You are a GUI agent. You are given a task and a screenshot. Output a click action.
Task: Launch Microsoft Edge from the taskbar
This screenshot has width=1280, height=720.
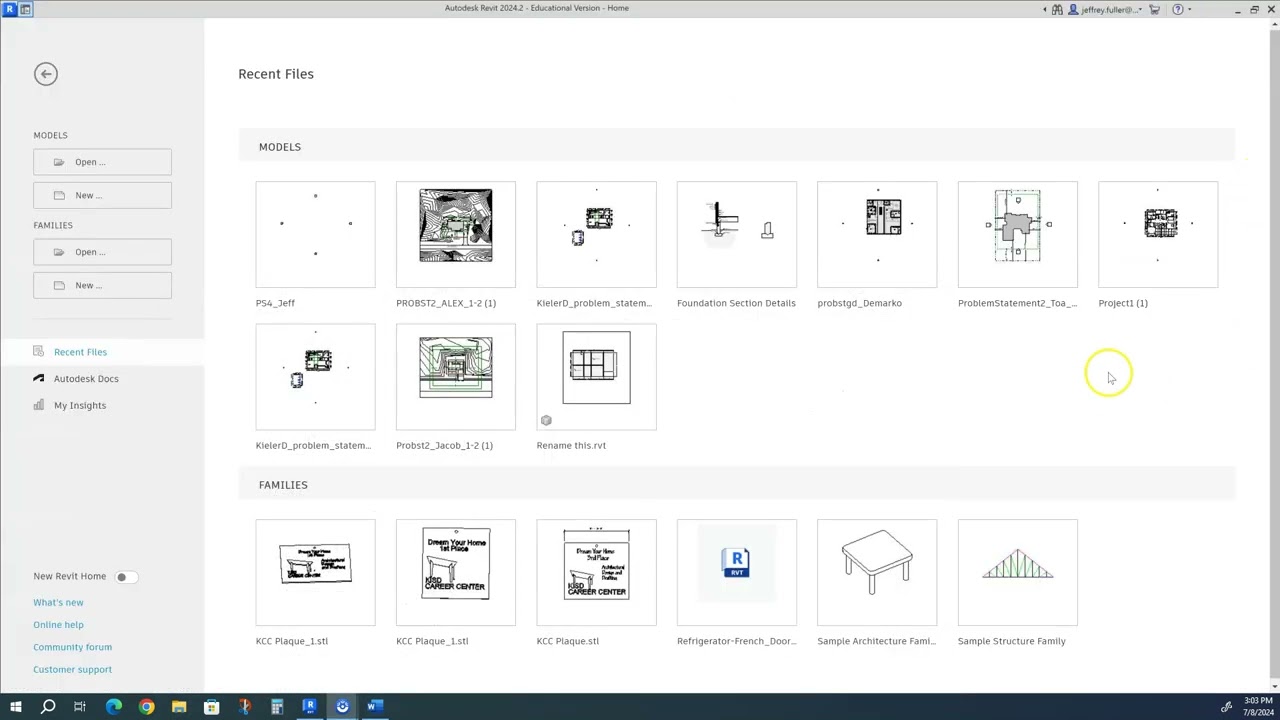coord(113,707)
